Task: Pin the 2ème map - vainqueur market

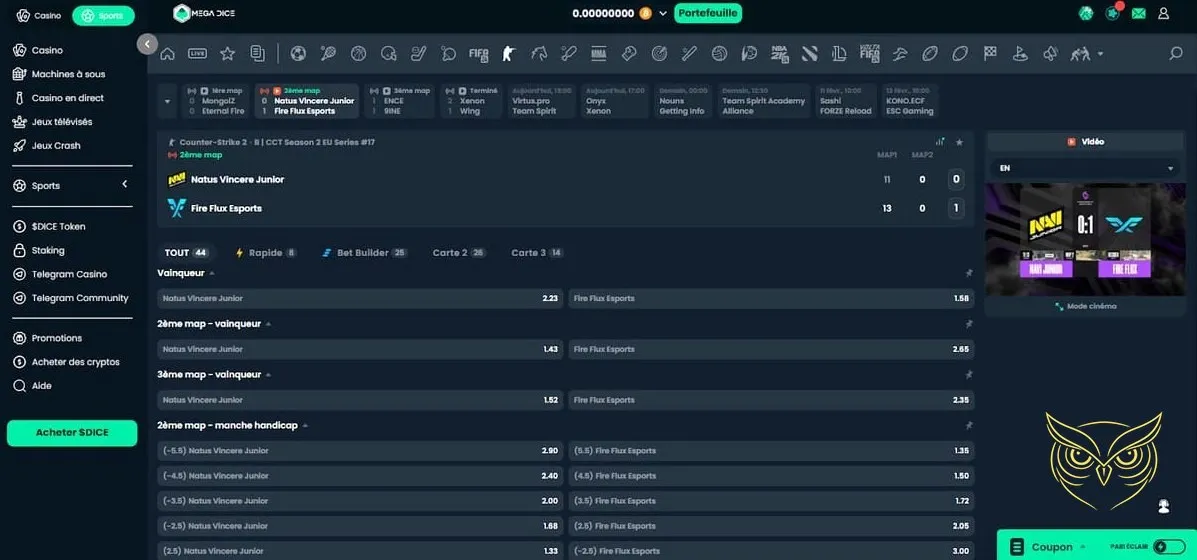Action: [x=969, y=324]
